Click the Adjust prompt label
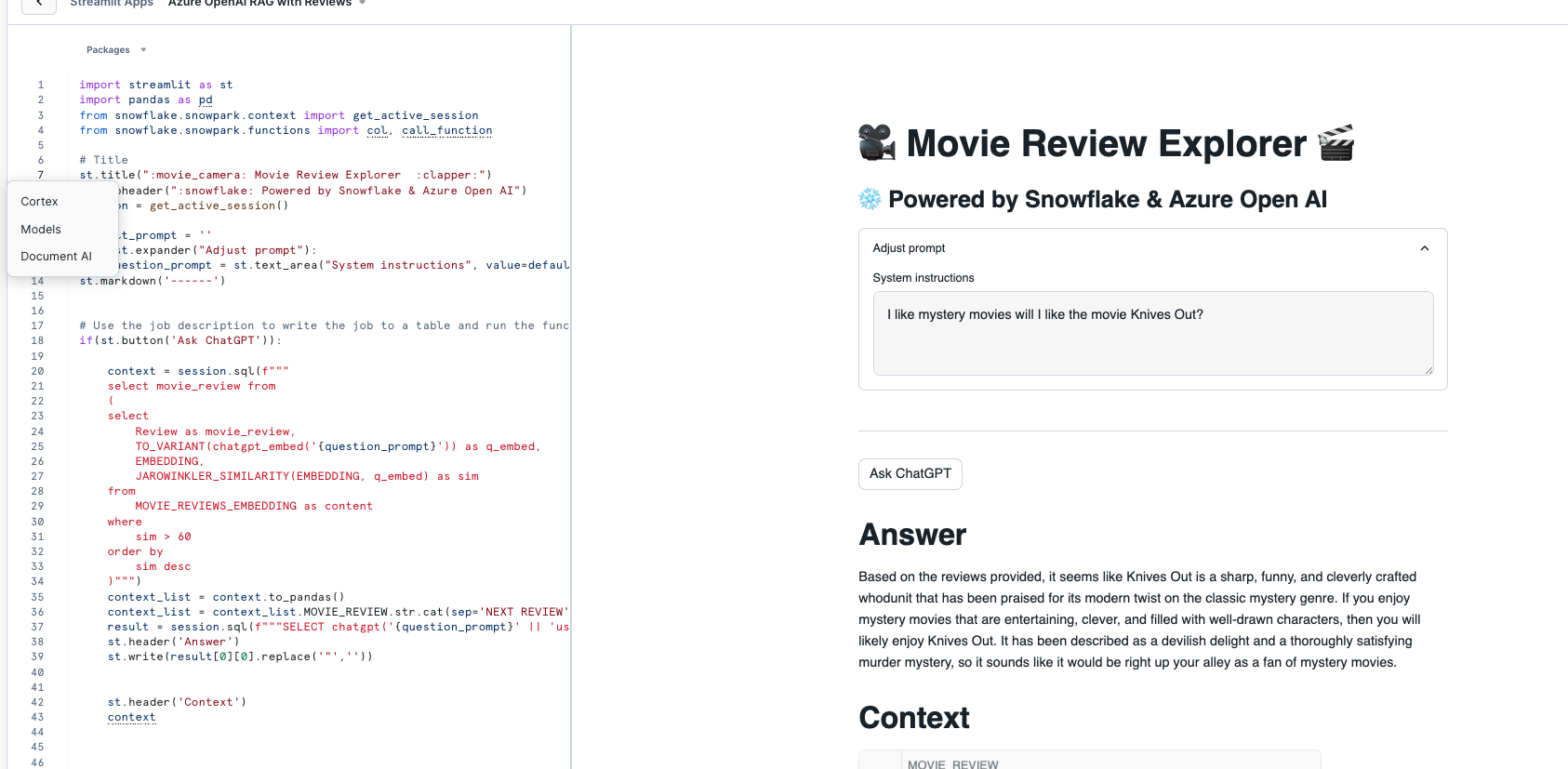 tap(909, 248)
